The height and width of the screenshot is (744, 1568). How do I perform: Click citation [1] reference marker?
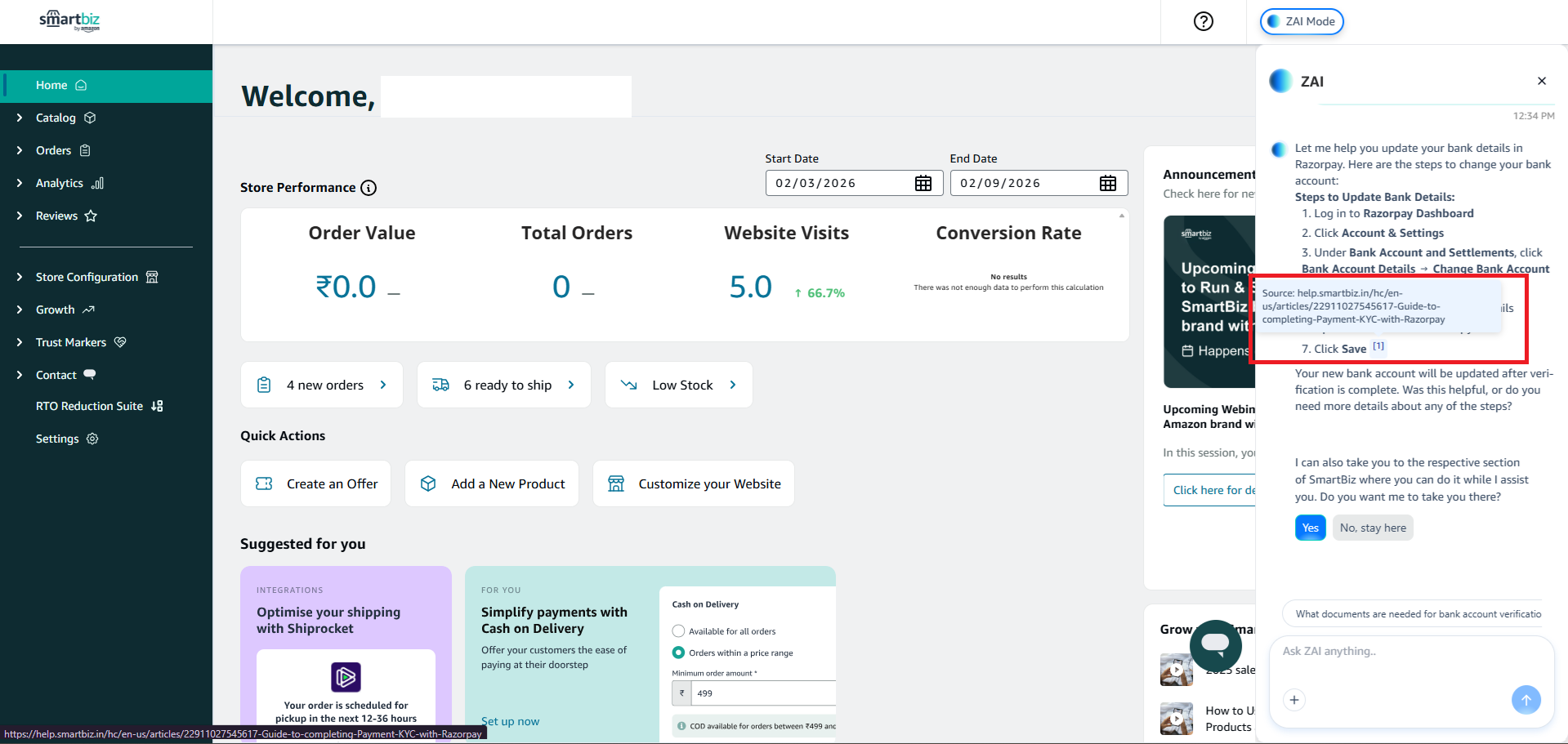tap(1378, 346)
